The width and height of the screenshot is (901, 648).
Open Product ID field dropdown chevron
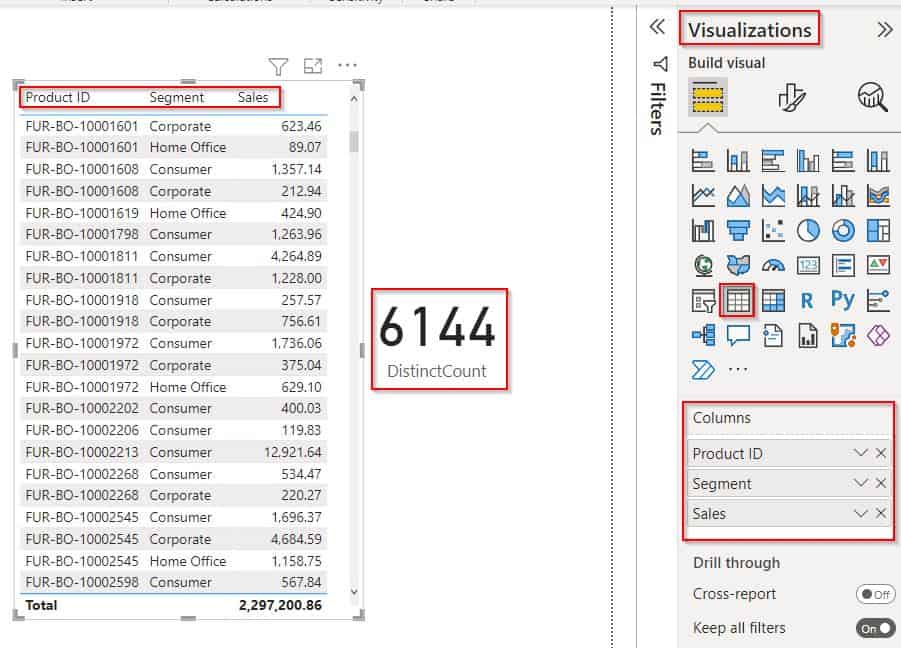point(860,453)
